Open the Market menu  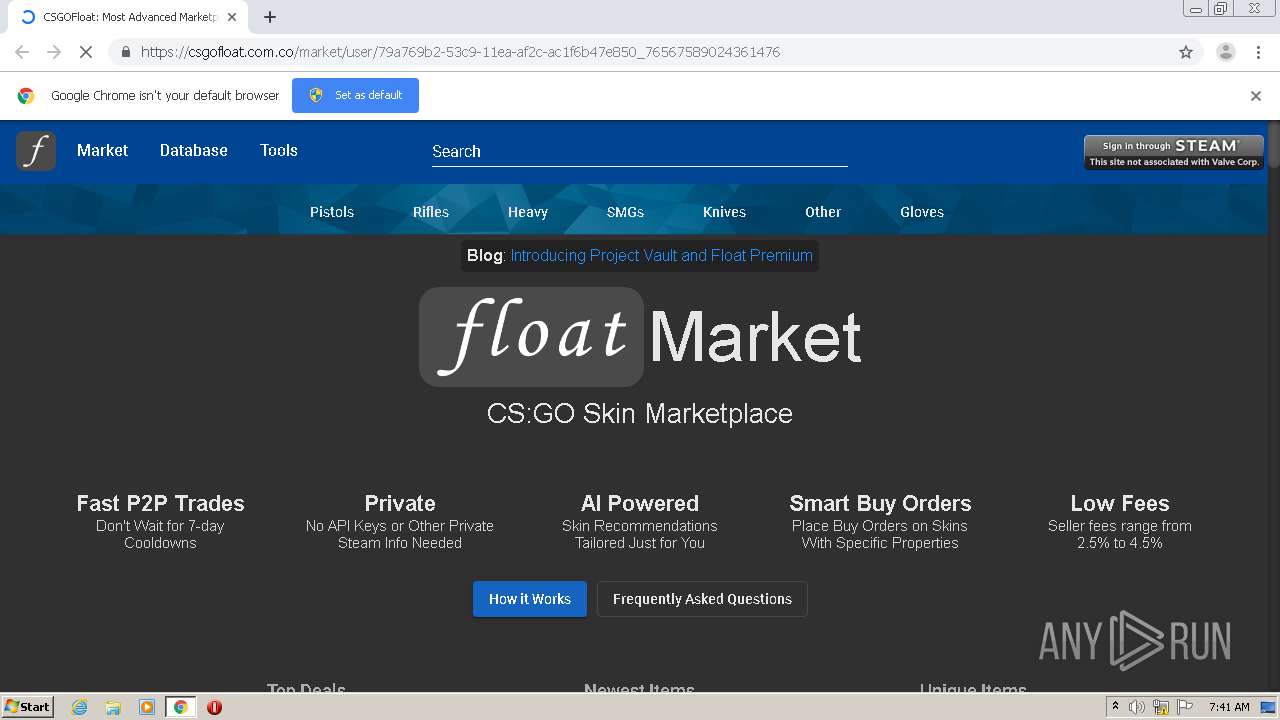click(102, 150)
